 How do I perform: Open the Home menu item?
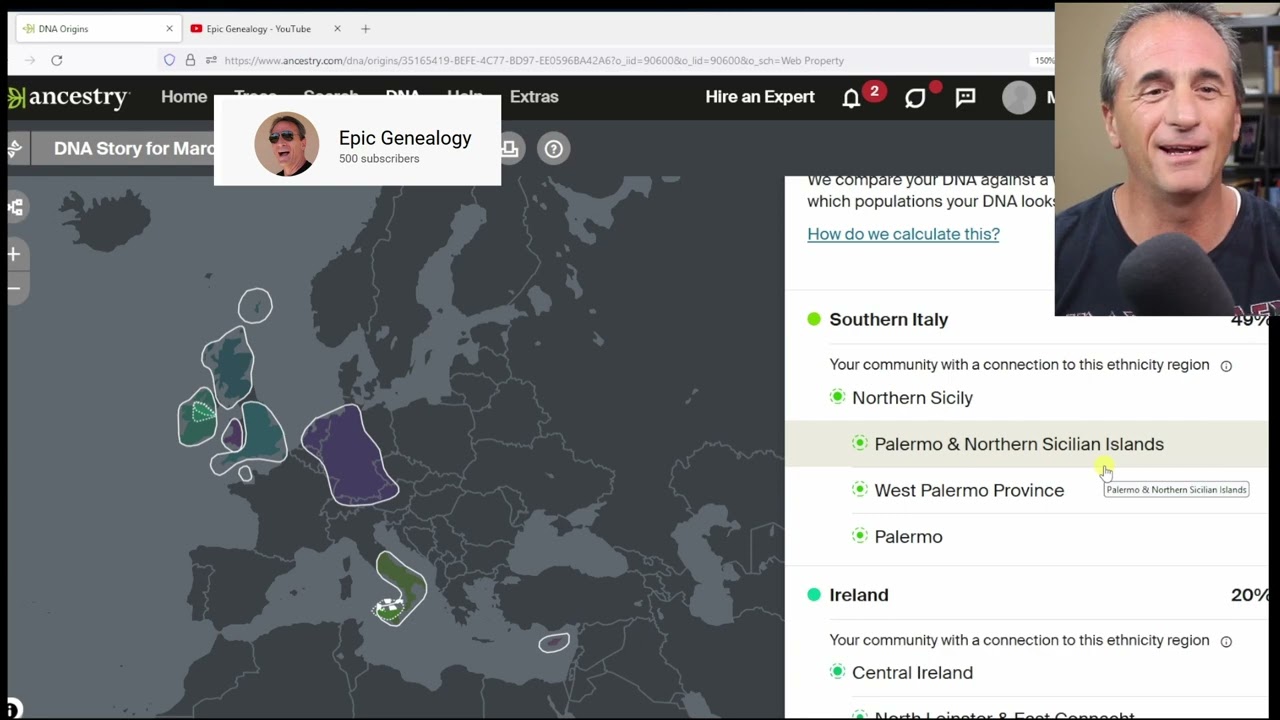coord(184,97)
